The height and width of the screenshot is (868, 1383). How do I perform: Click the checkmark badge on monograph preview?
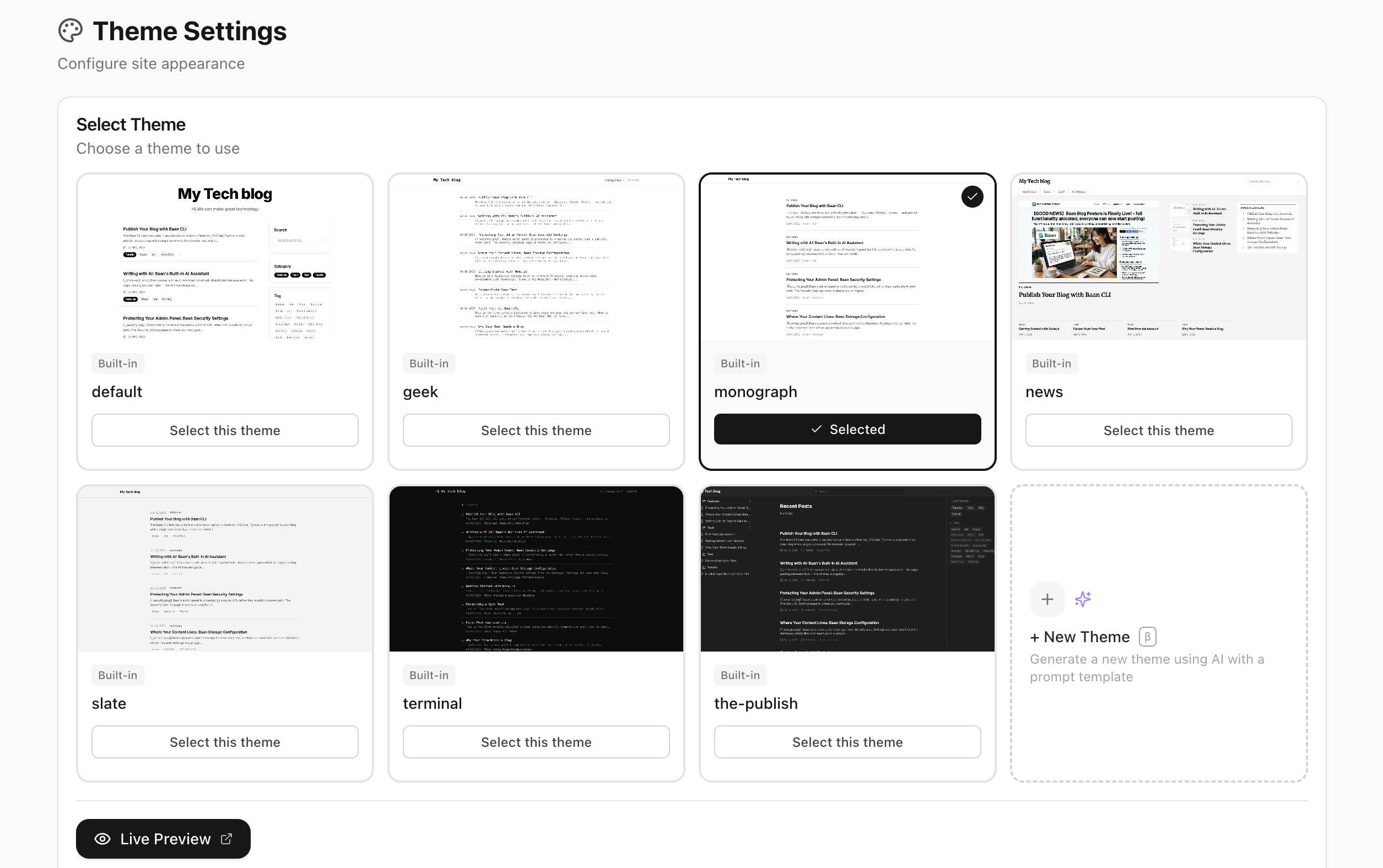point(972,197)
